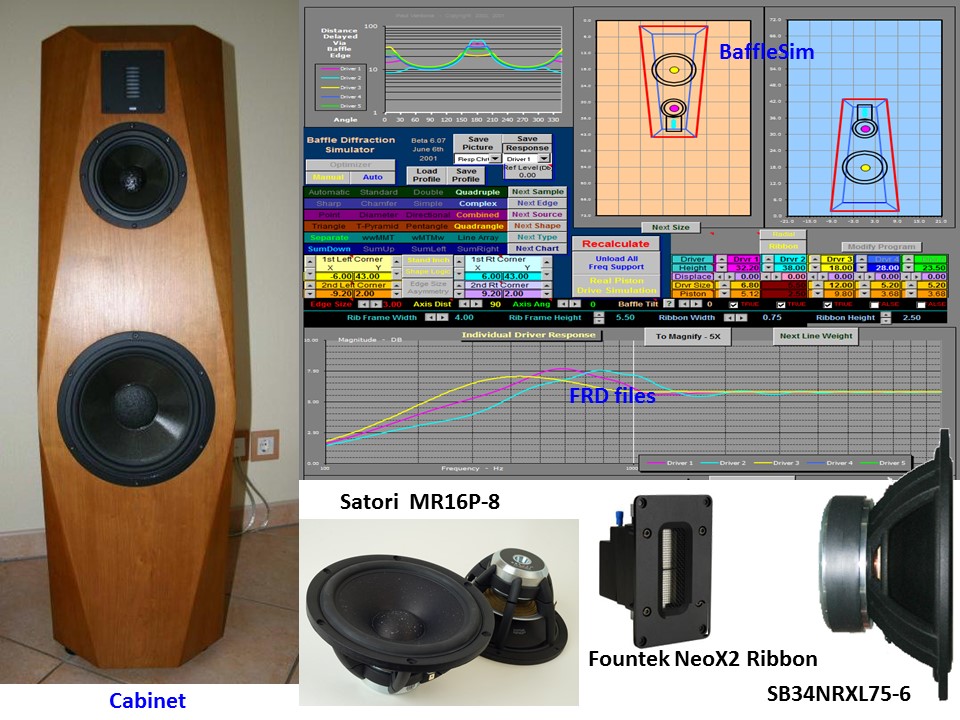Enable the FALSE checkbox under Drvr 4

coord(875,305)
